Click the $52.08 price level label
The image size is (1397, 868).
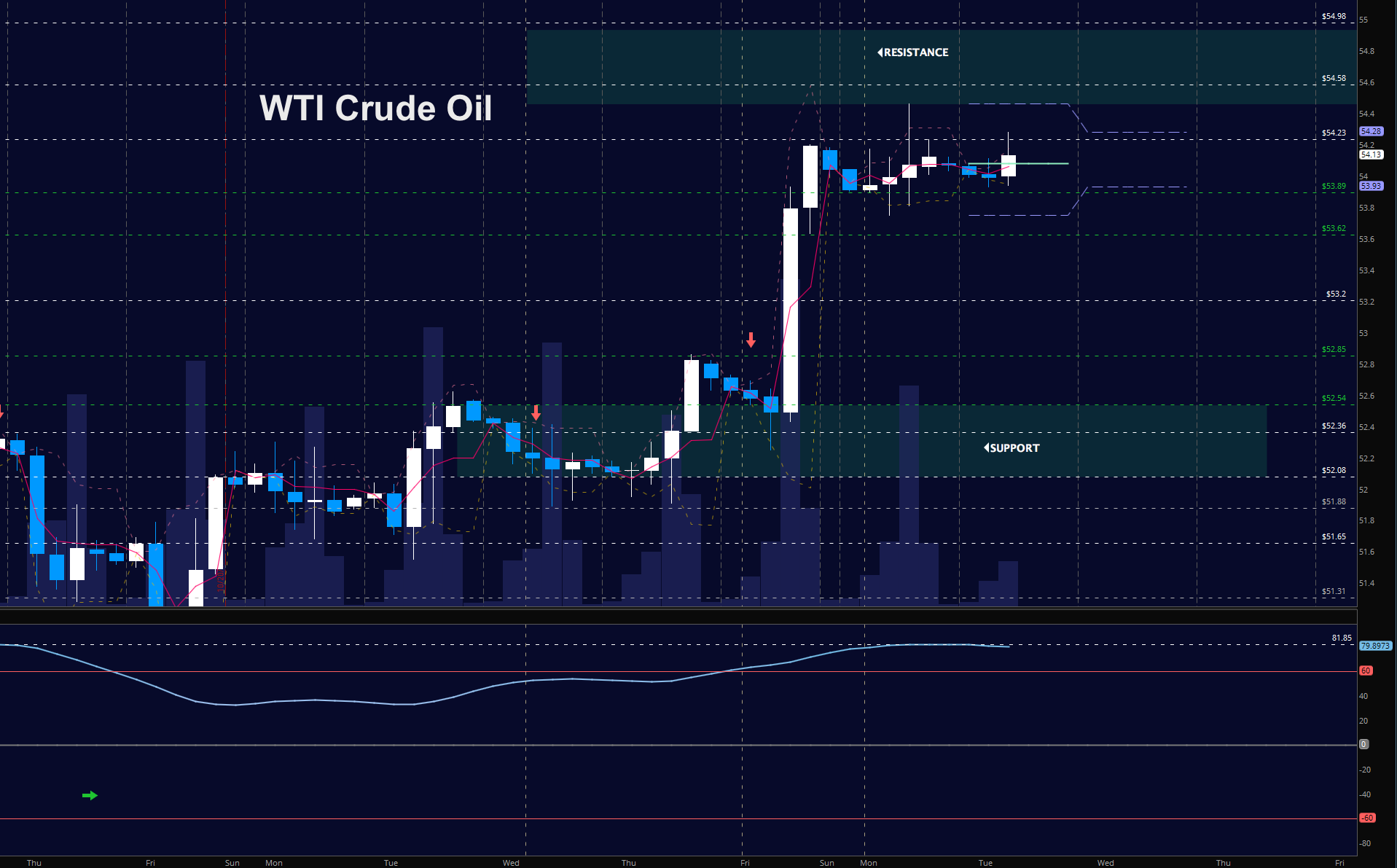point(1334,470)
